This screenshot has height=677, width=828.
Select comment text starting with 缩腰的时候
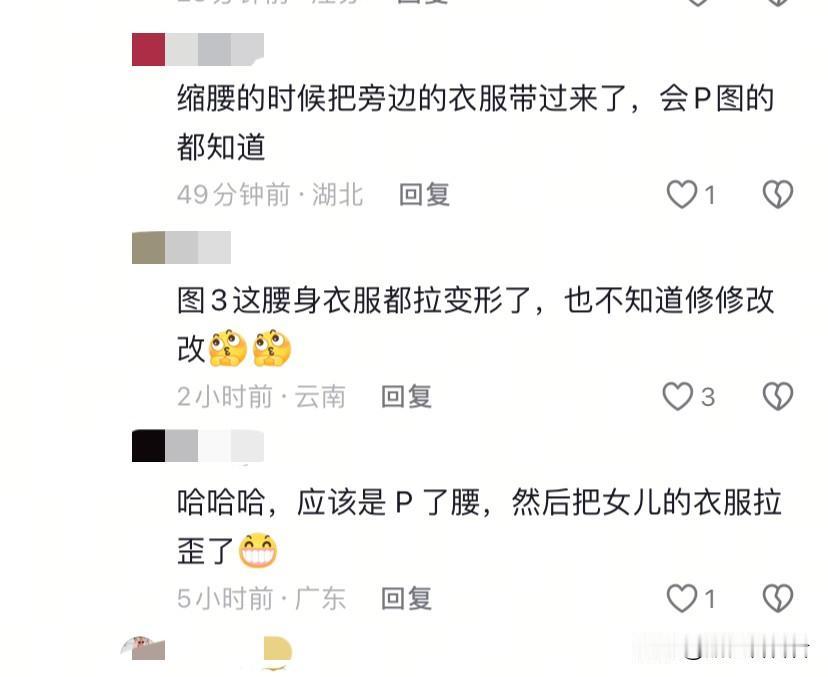[475, 123]
